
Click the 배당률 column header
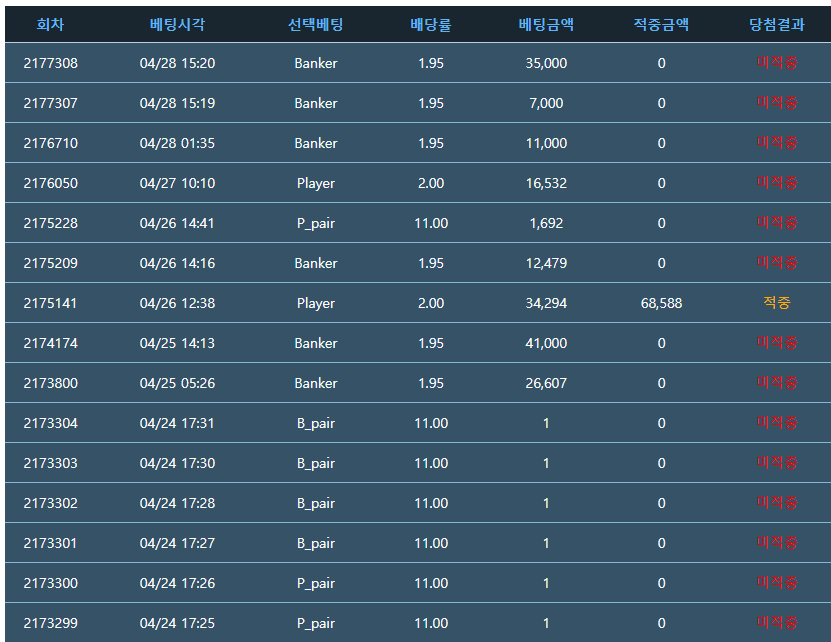tap(431, 25)
